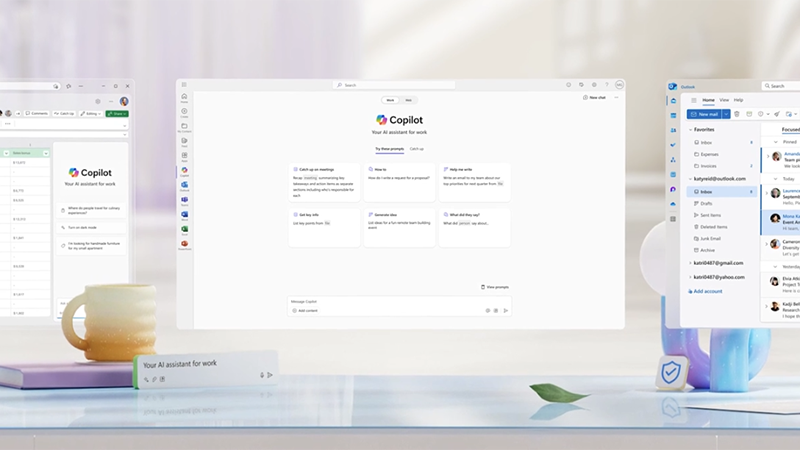Click the Search box in Outlook window
800x450 pixels.
click(x=781, y=86)
